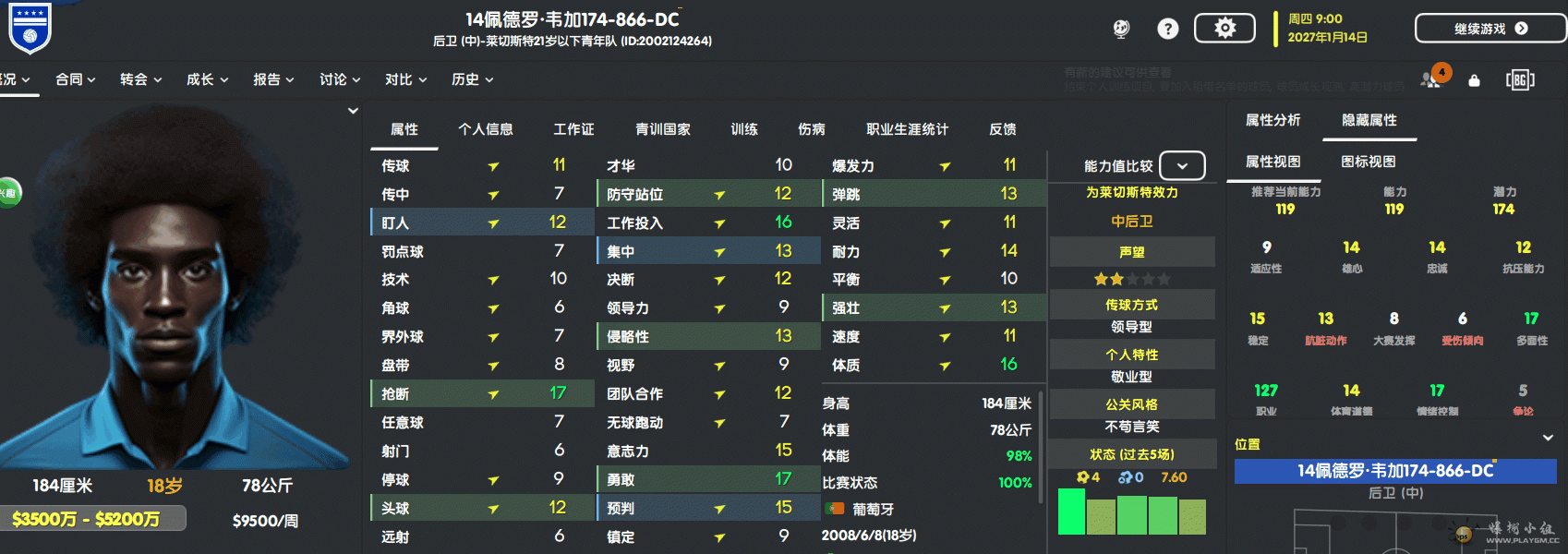
Task: Click the arrow icon next to 传球 attribute
Action: tap(493, 166)
